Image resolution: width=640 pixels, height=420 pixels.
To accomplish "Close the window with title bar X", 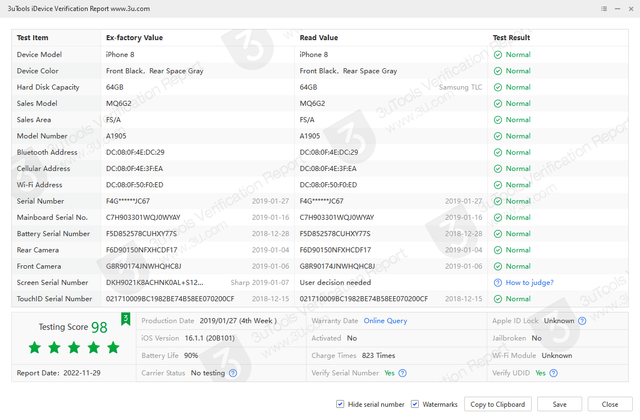I will 631,9.
